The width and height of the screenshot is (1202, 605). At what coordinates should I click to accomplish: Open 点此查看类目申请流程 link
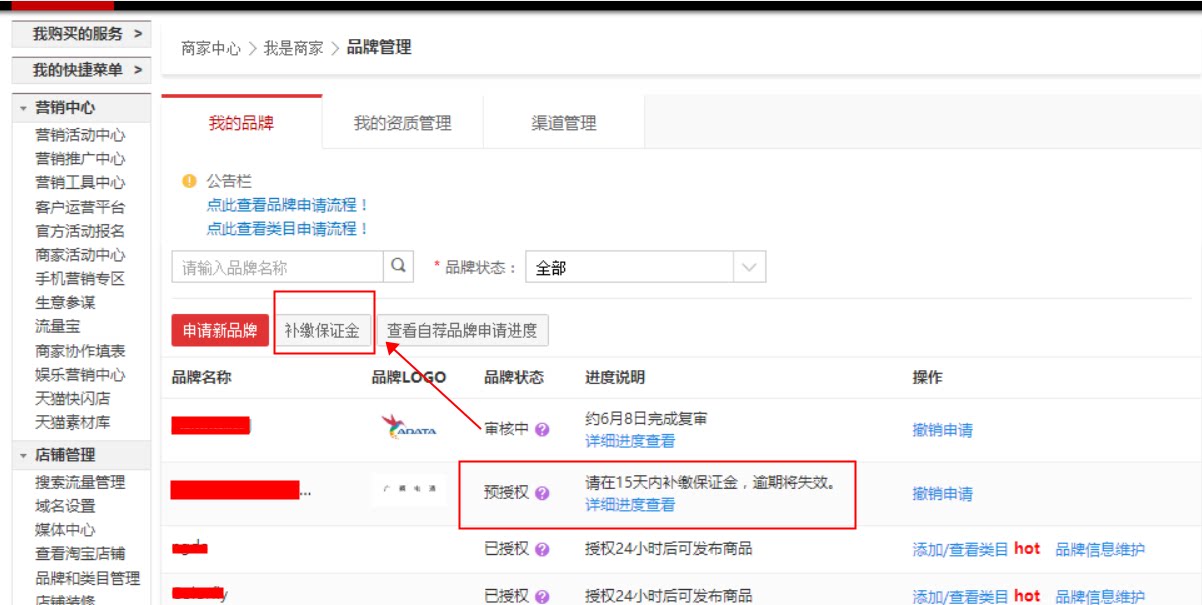tap(287, 228)
